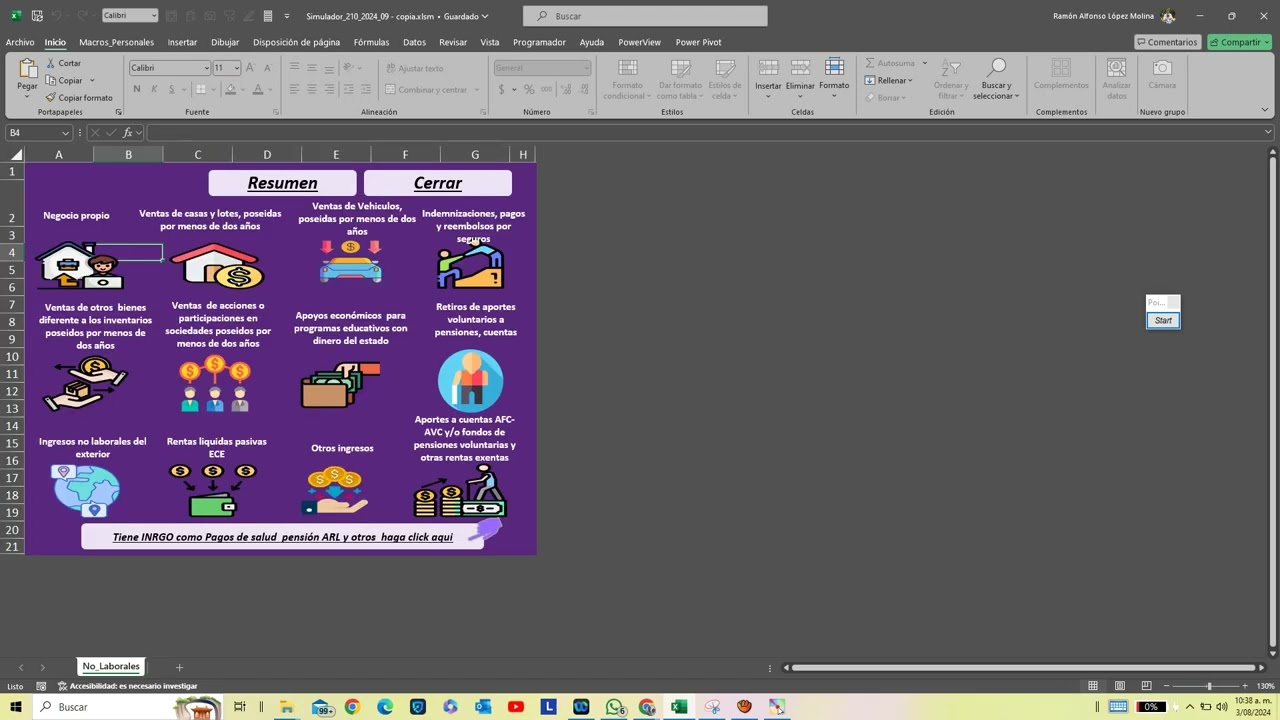Screen dimensions: 1280x720
Task: Expand the Pegar options arrow
Action: [28, 97]
